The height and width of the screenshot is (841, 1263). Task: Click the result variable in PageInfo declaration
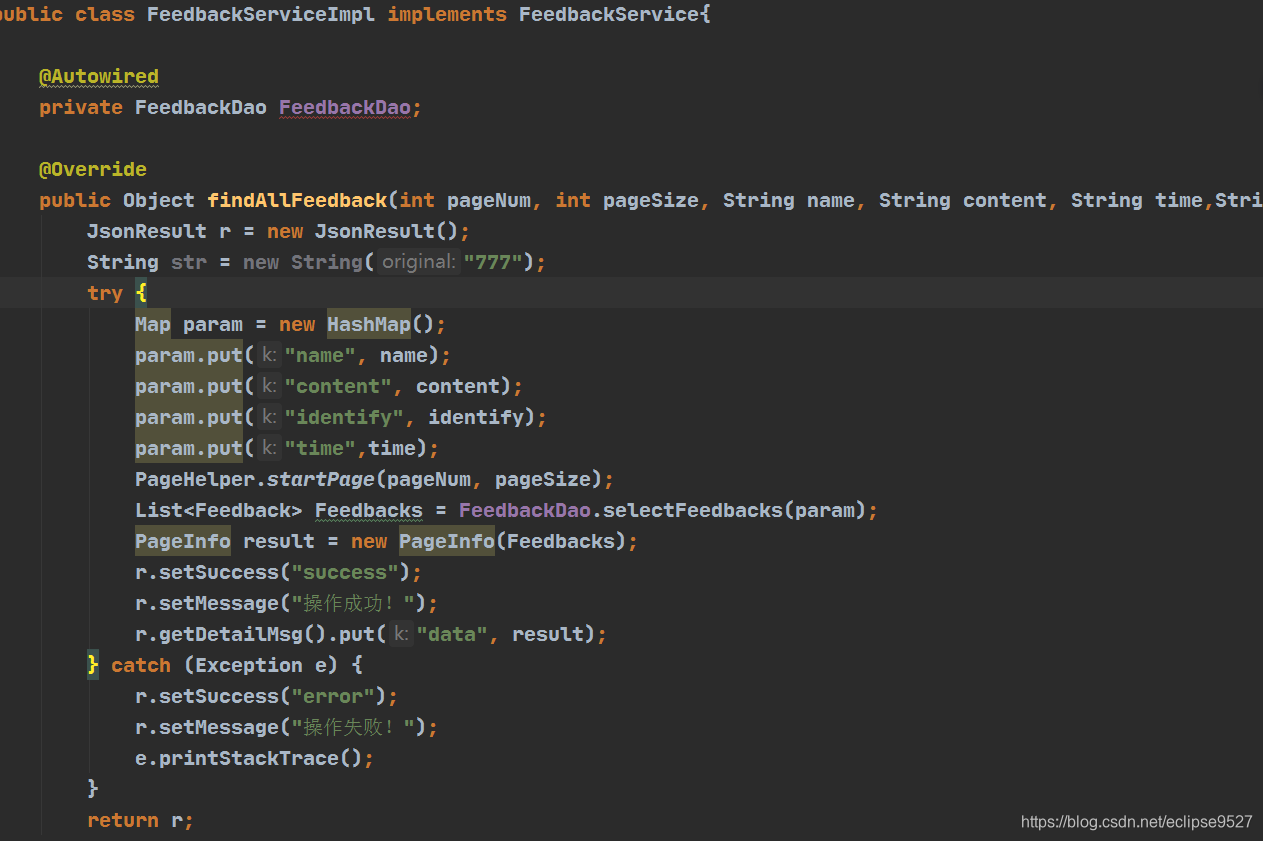(x=279, y=541)
